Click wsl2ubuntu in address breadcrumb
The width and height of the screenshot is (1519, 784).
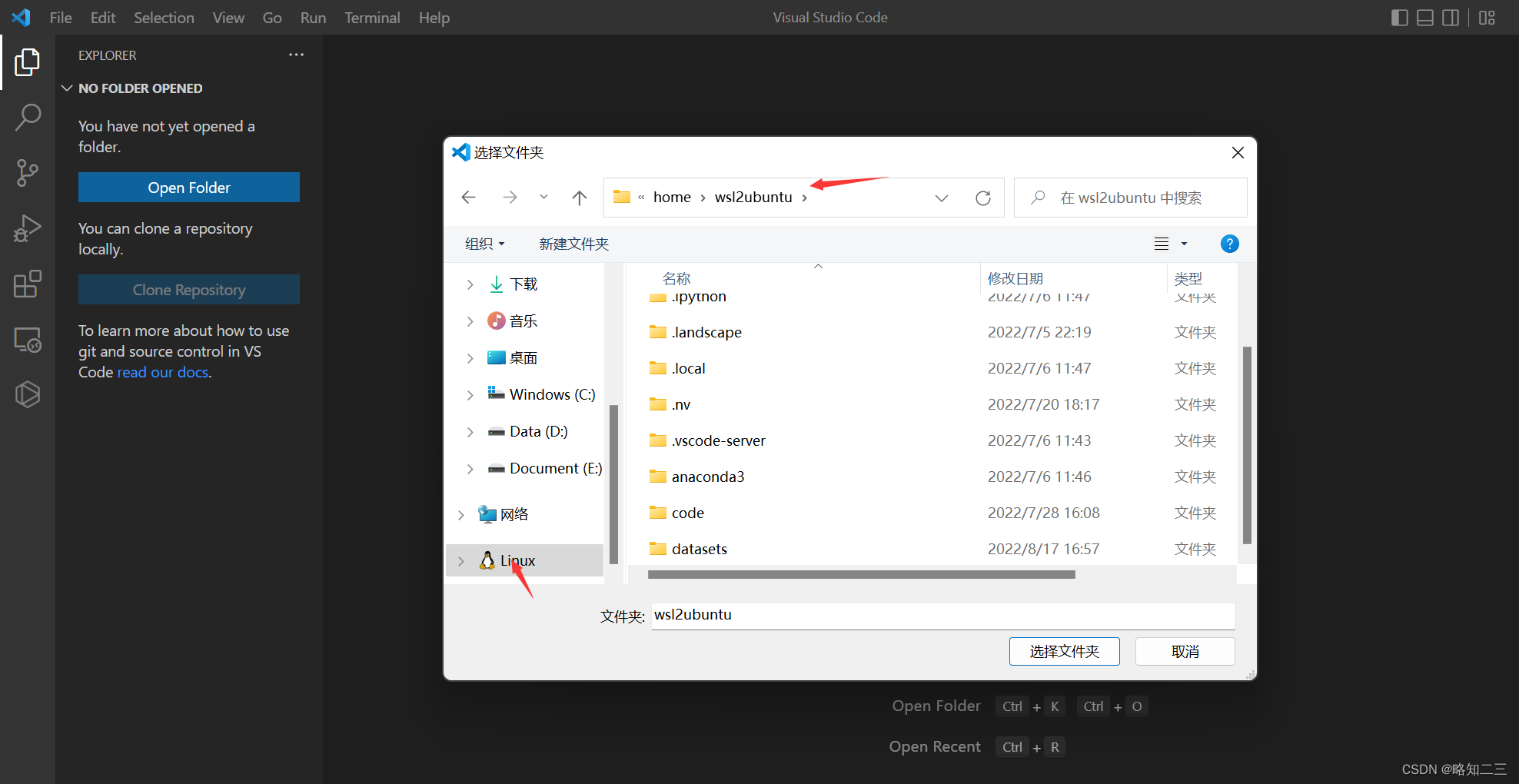(753, 198)
